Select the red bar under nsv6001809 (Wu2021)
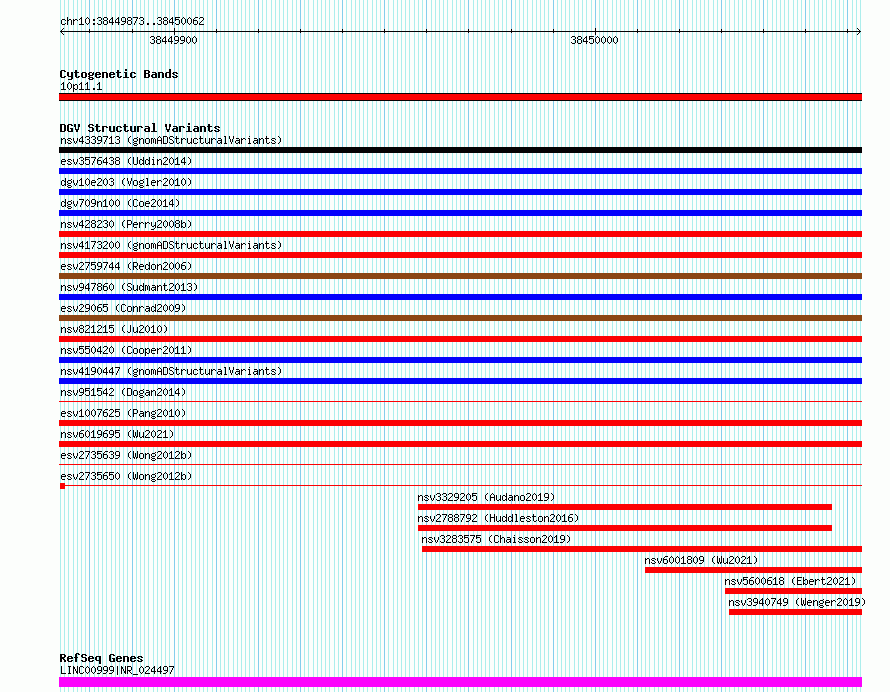 click(x=753, y=571)
